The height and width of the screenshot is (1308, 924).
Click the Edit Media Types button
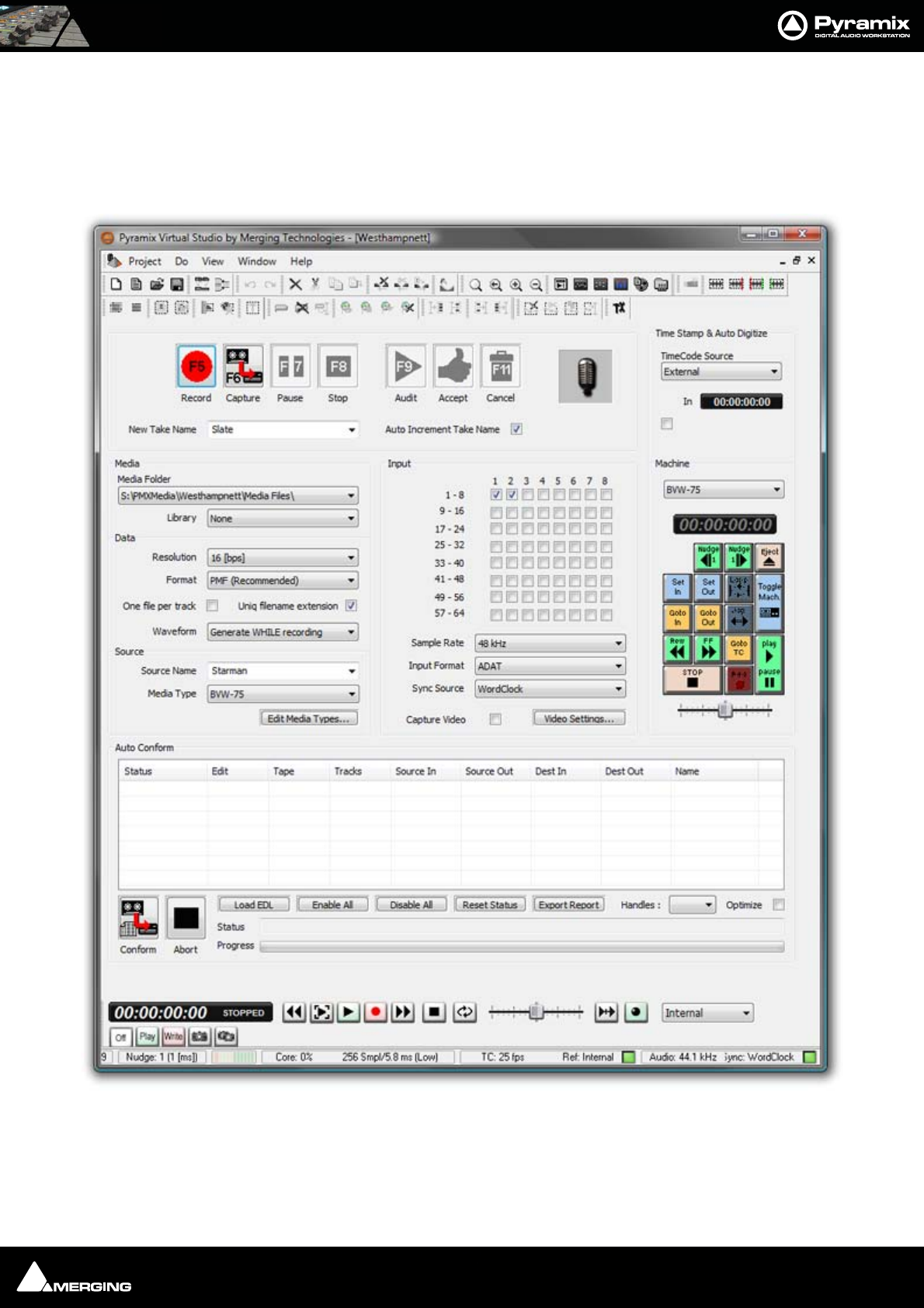(309, 718)
